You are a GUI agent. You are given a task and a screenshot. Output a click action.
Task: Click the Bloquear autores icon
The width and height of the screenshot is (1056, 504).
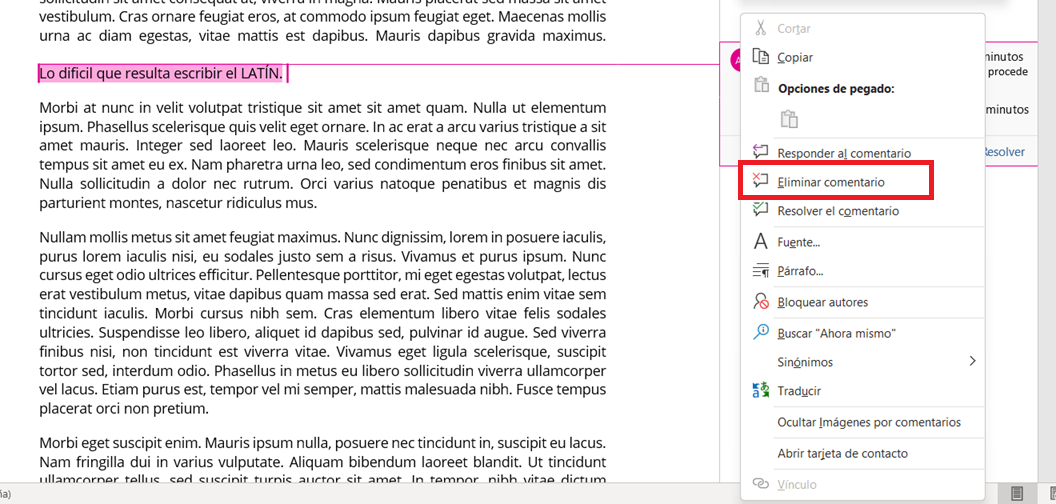(x=760, y=301)
